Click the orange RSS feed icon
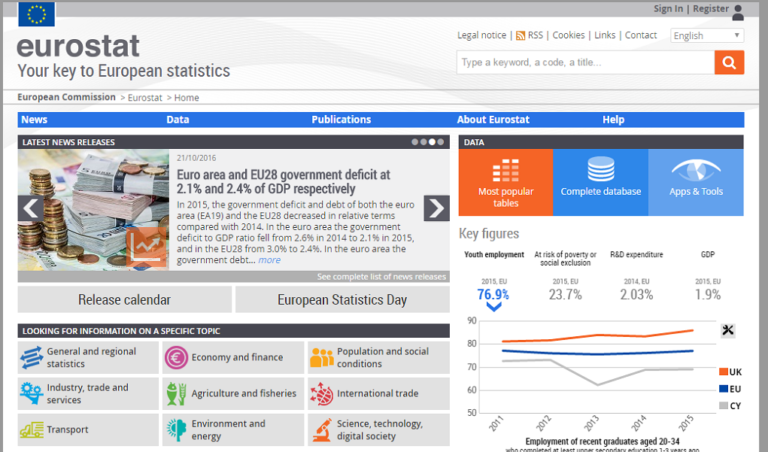This screenshot has width=768, height=452. (x=520, y=36)
